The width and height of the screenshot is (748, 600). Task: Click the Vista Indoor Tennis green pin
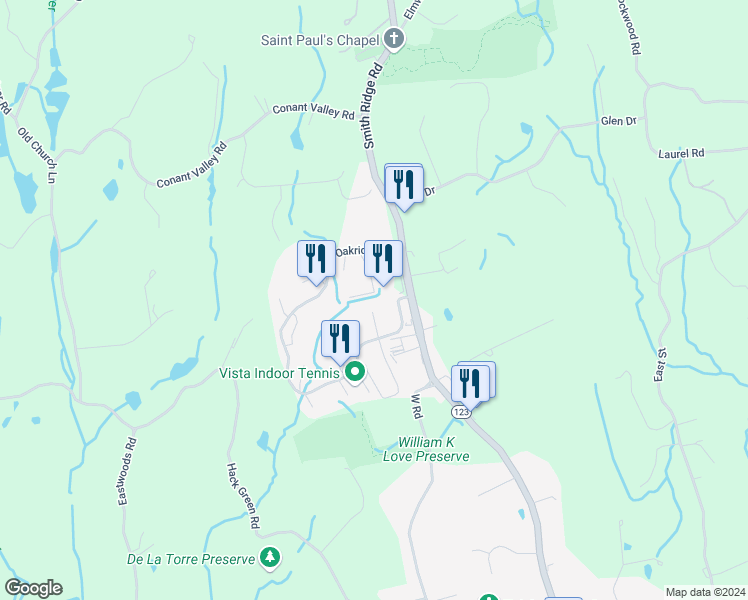354,372
